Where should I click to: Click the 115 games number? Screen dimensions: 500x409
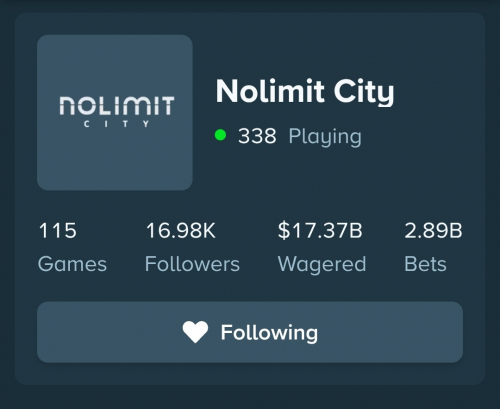coord(58,231)
